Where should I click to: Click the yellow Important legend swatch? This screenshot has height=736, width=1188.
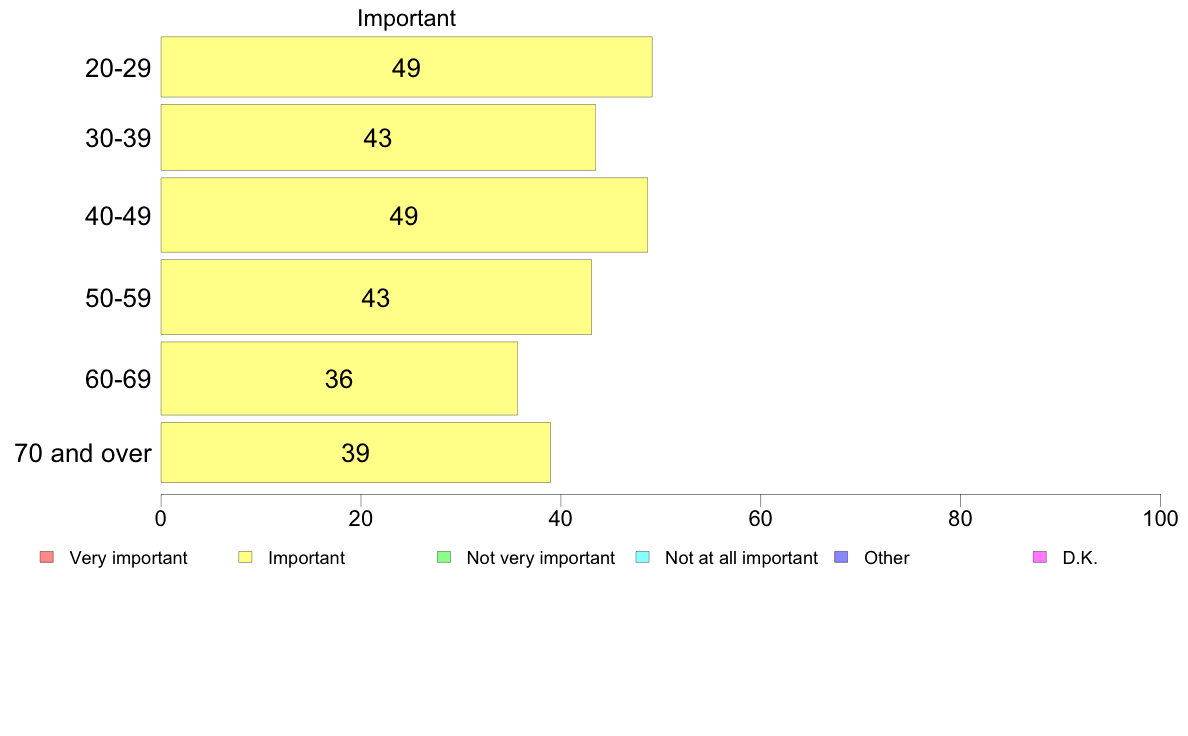tap(245, 557)
